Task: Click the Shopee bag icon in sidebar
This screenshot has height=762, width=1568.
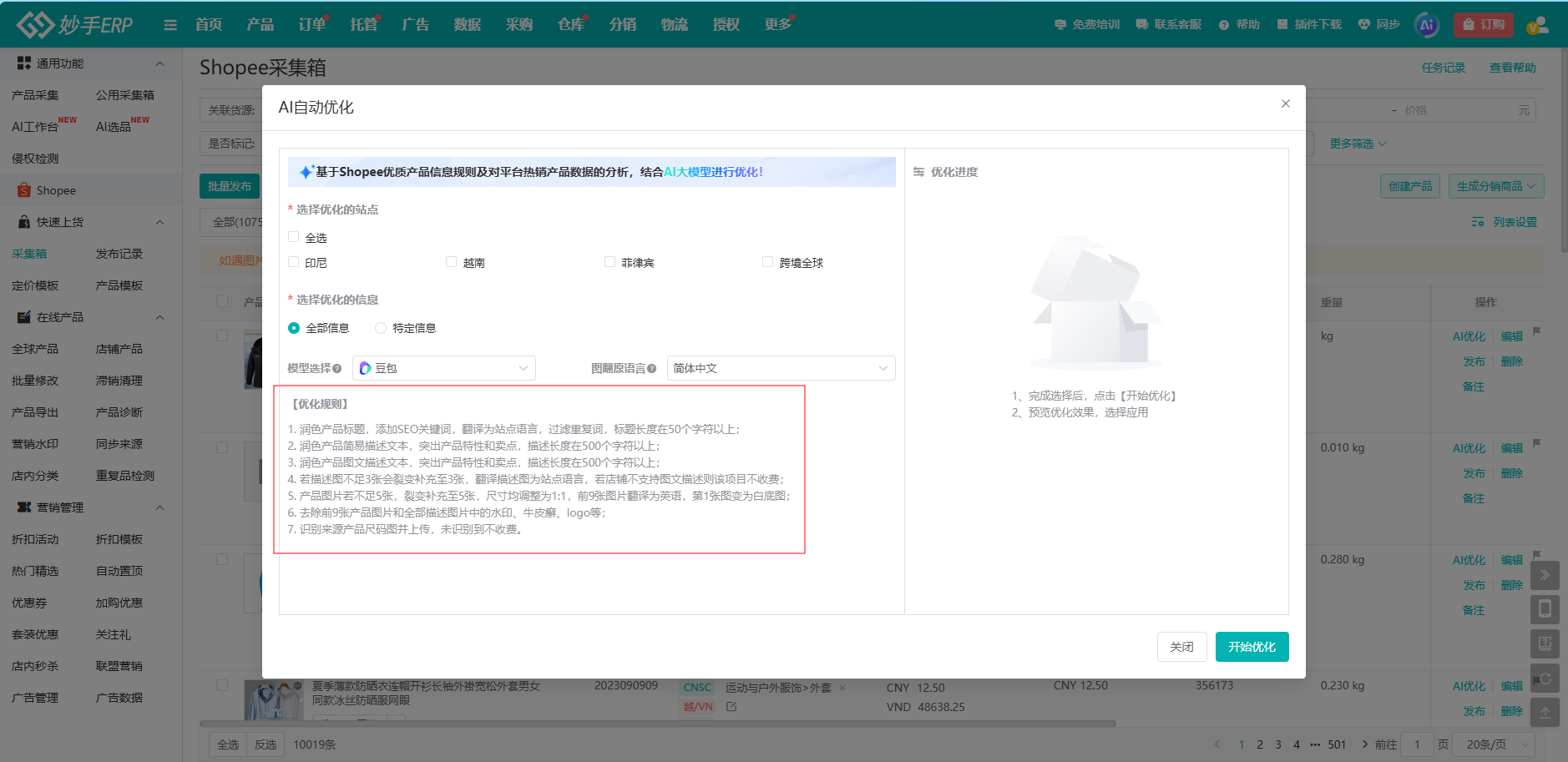Action: tap(24, 190)
